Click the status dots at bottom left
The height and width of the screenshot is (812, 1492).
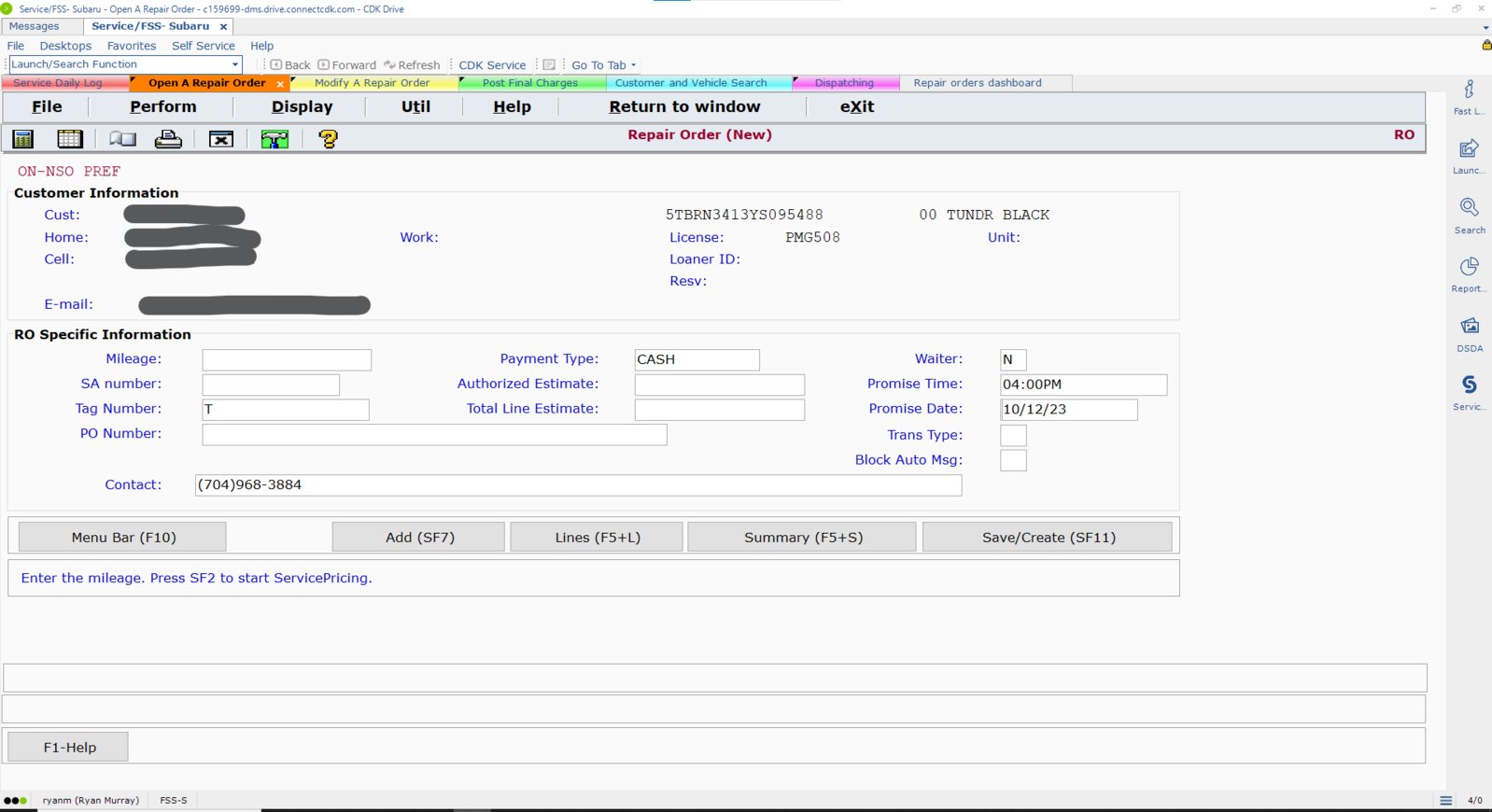pyautogui.click(x=15, y=801)
